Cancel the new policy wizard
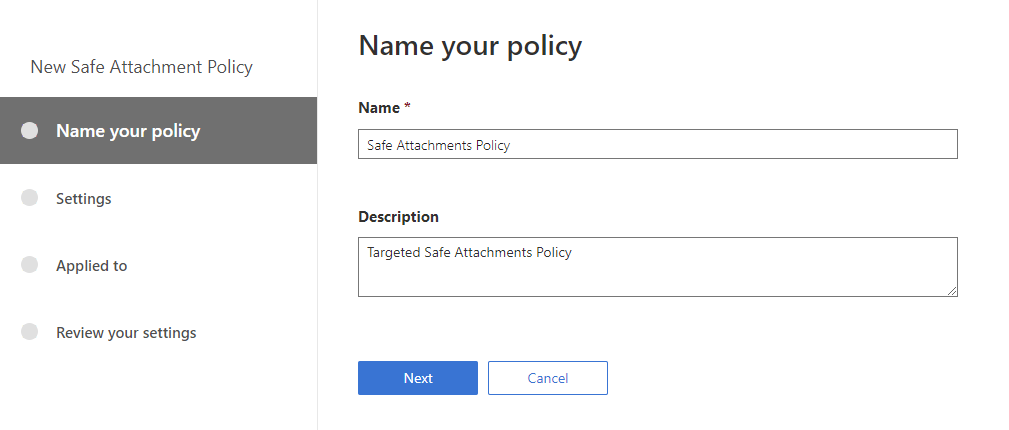The image size is (1009, 430). [547, 378]
